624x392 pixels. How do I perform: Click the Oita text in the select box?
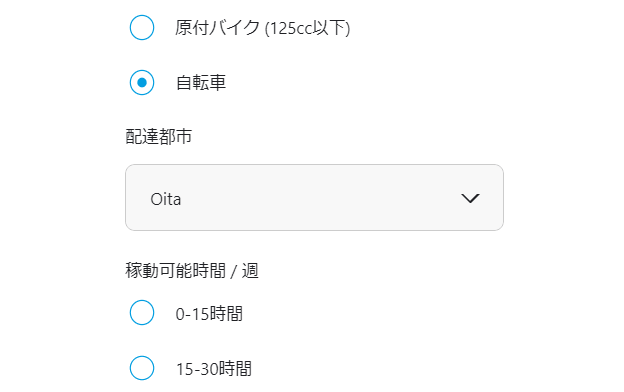tap(166, 199)
